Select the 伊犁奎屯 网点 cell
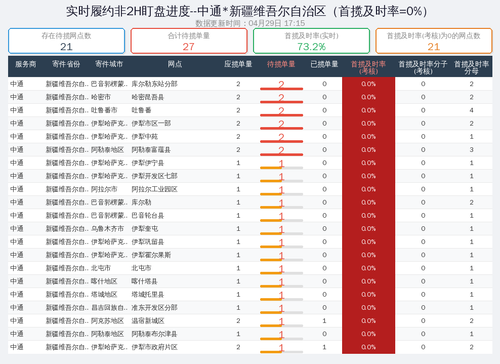Screen dimensions: 500x364 (144, 229)
